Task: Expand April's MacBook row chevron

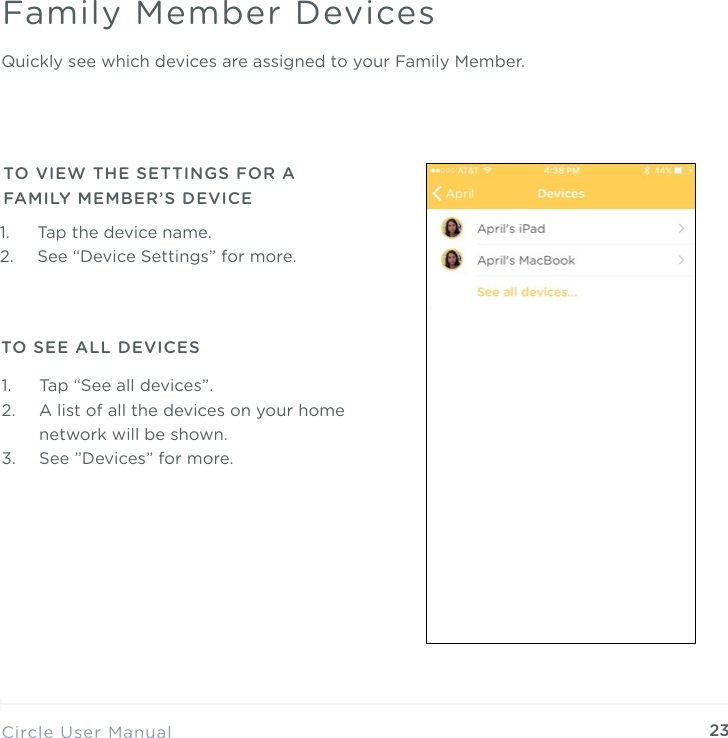Action: click(x=681, y=260)
